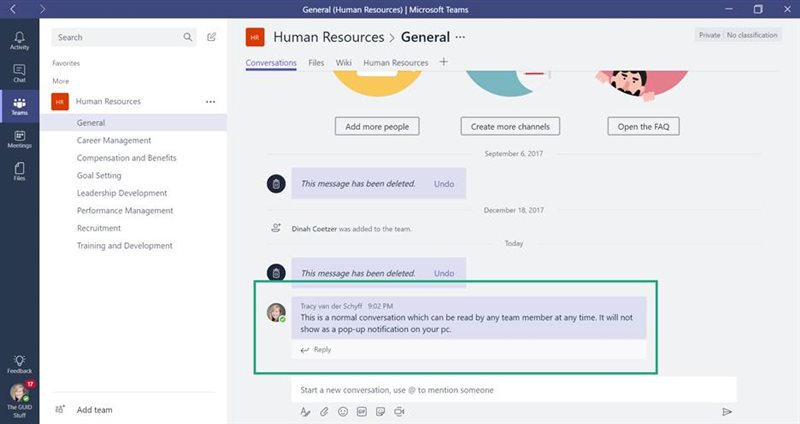Open the sticker picker
800x424 pixels.
(x=380, y=411)
